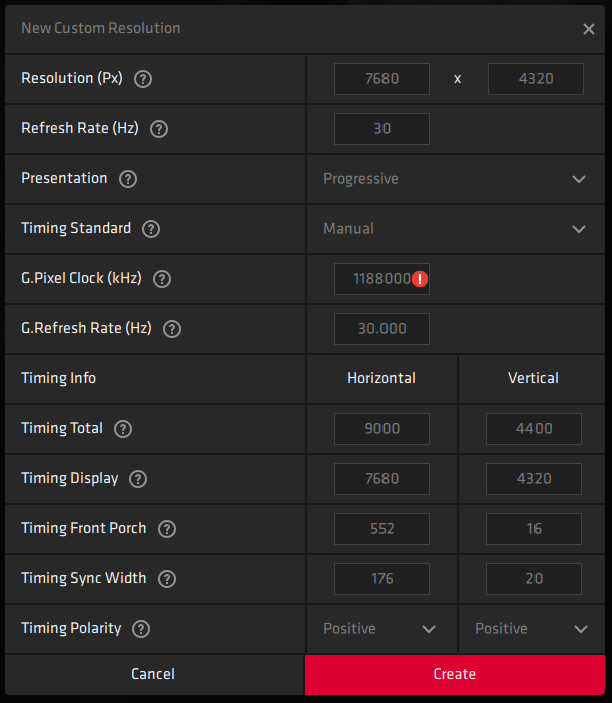Open the vertical Timing Polarity dropdown
612x703 pixels.
[532, 629]
